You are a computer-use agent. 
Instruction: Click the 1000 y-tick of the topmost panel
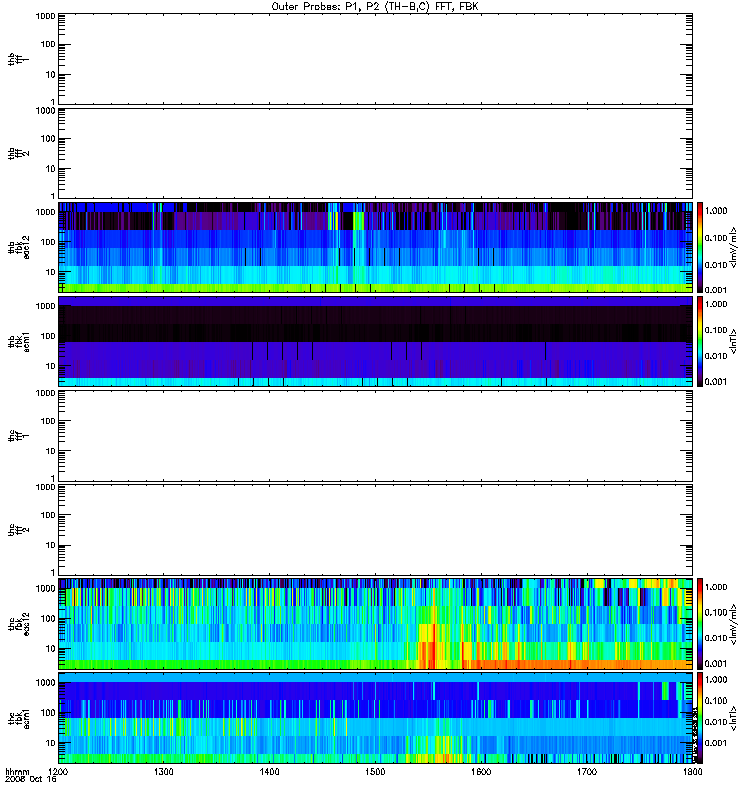click(x=45, y=16)
